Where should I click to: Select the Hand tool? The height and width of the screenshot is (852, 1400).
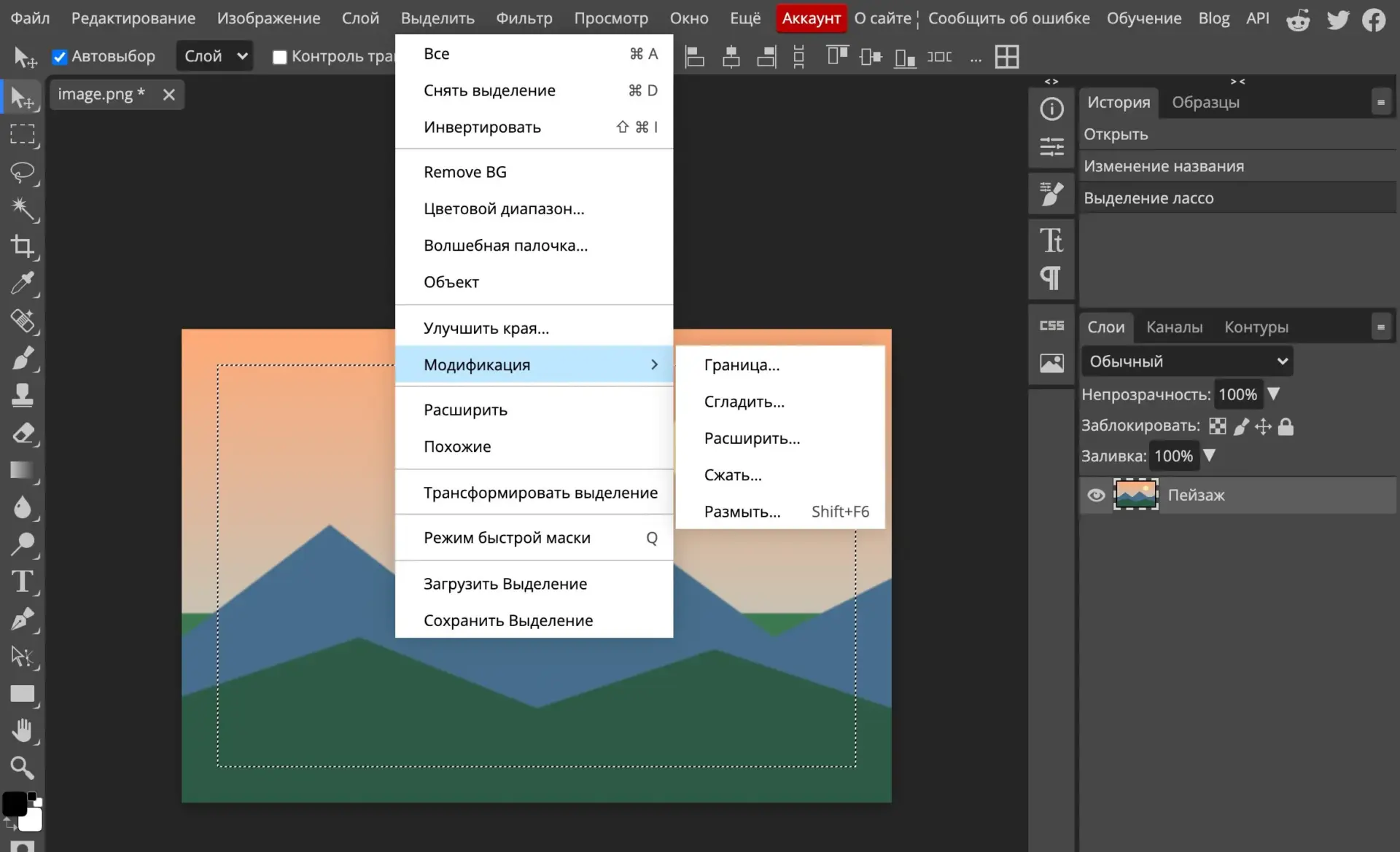coord(22,730)
